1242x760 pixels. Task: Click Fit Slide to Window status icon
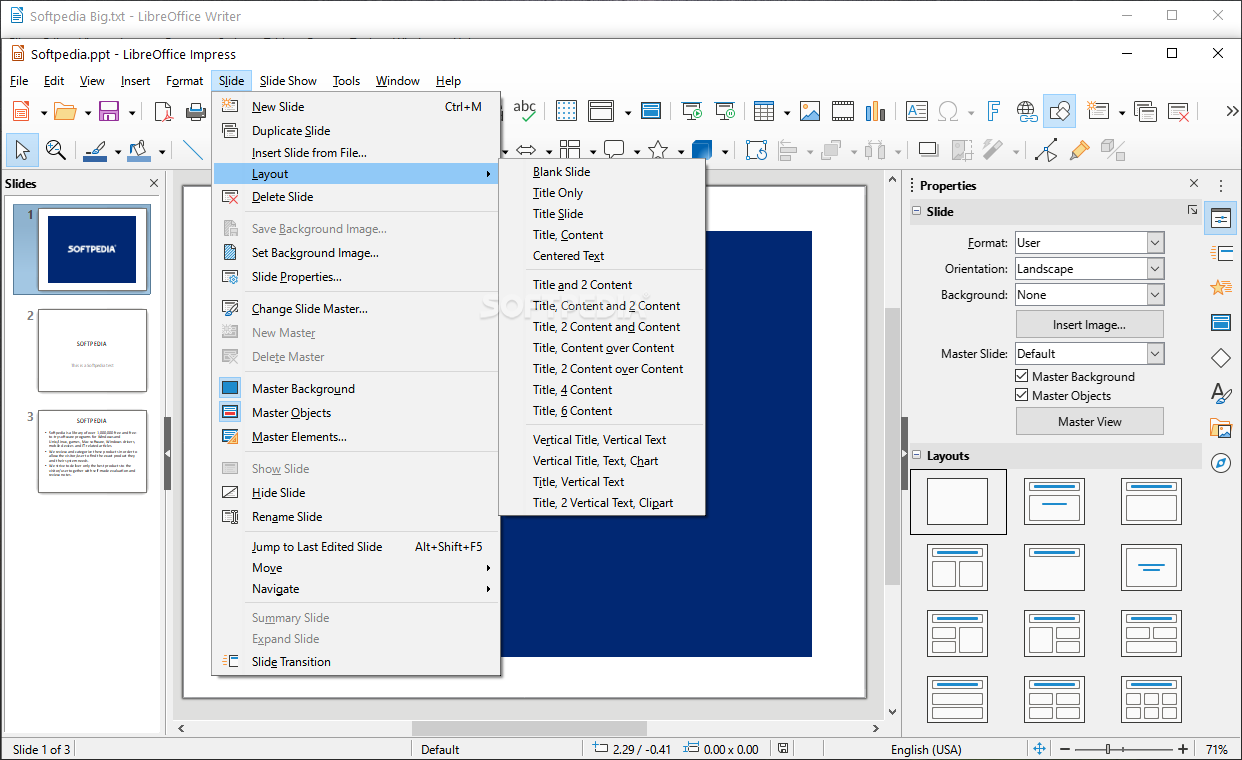click(1039, 749)
